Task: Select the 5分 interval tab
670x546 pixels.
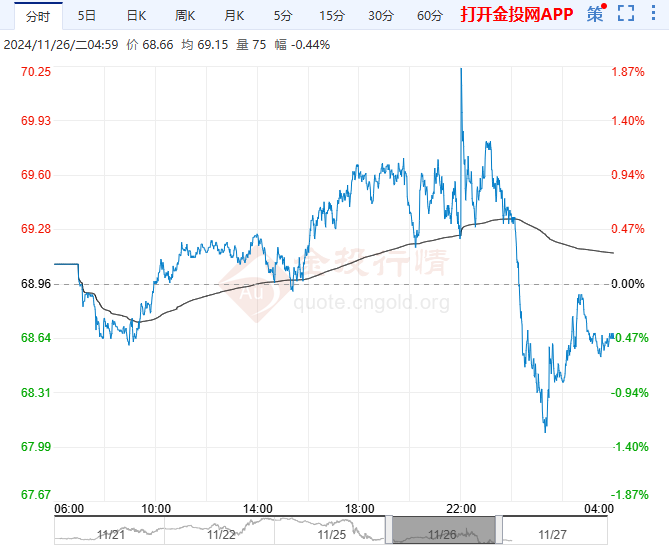Action: tap(282, 15)
